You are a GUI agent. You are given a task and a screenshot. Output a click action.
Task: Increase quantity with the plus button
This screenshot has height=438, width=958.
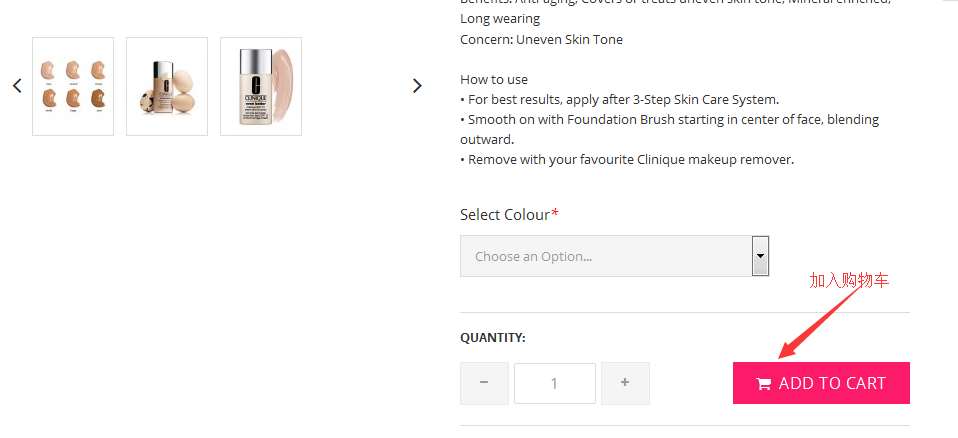click(x=625, y=383)
